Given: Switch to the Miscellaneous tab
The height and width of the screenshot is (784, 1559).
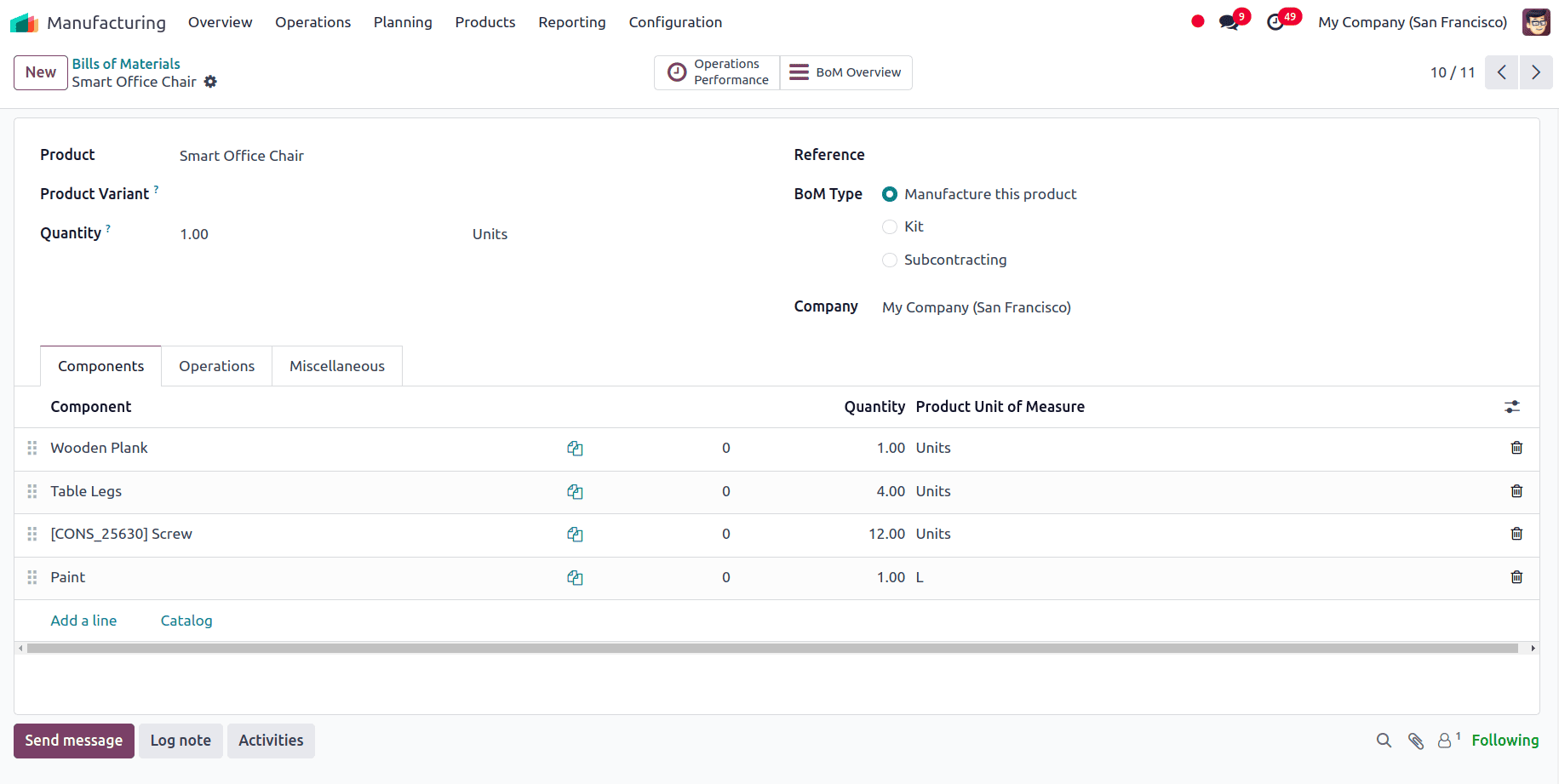Looking at the screenshot, I should coord(336,366).
